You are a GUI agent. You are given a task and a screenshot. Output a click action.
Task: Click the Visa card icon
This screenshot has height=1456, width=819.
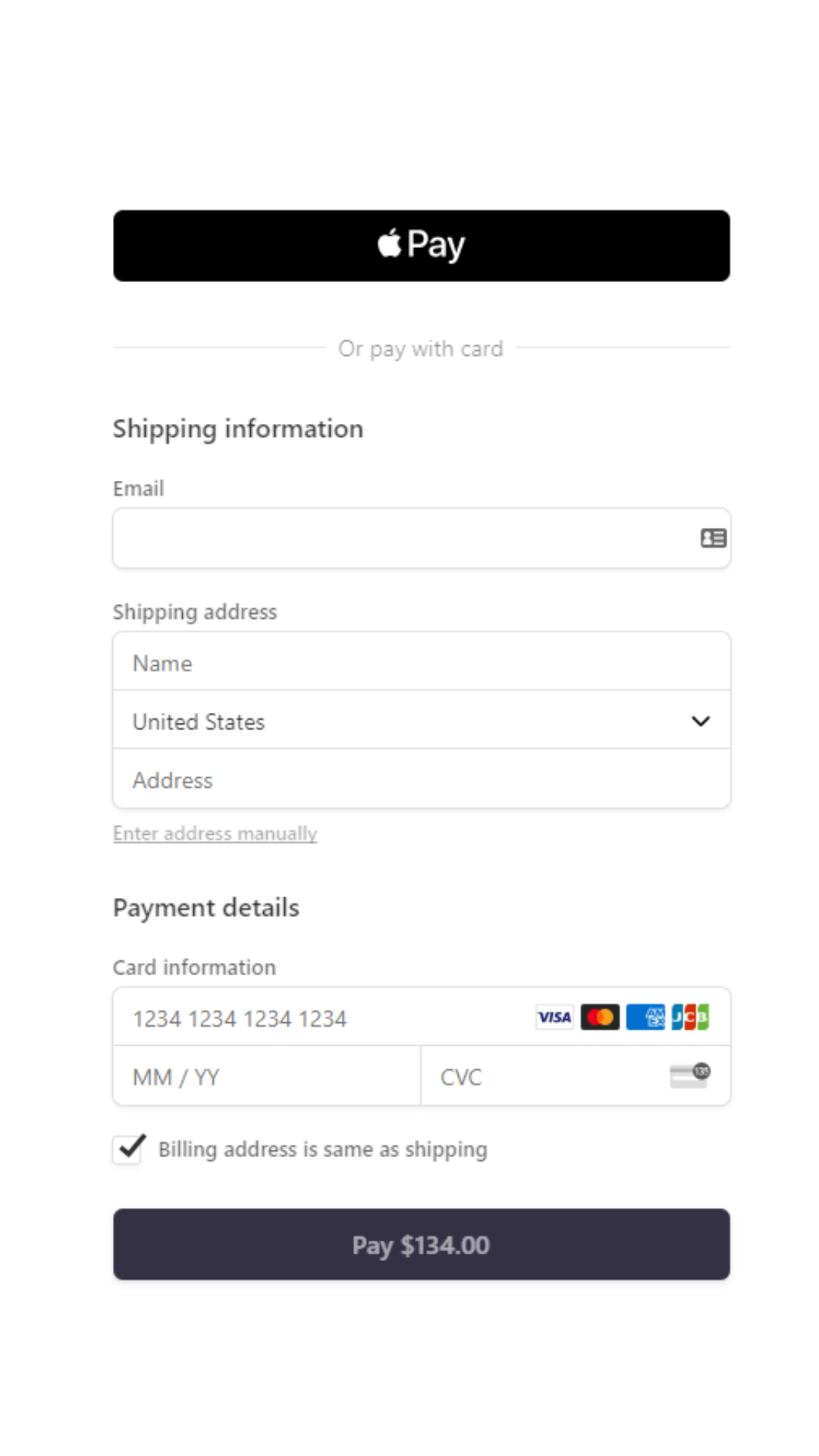tap(554, 1017)
